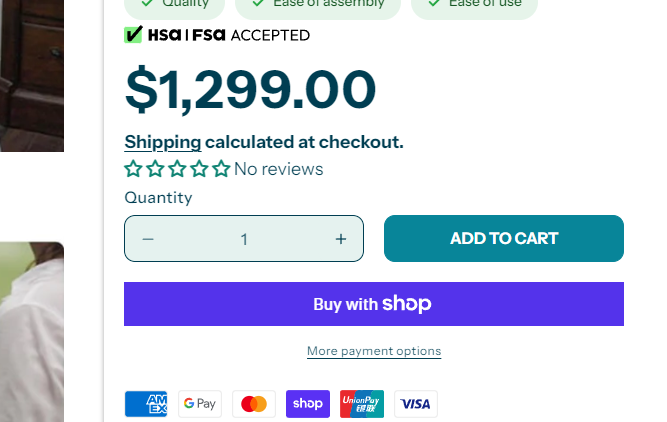Click the Ease of use badge
This screenshot has height=422, width=667.
(483, 5)
